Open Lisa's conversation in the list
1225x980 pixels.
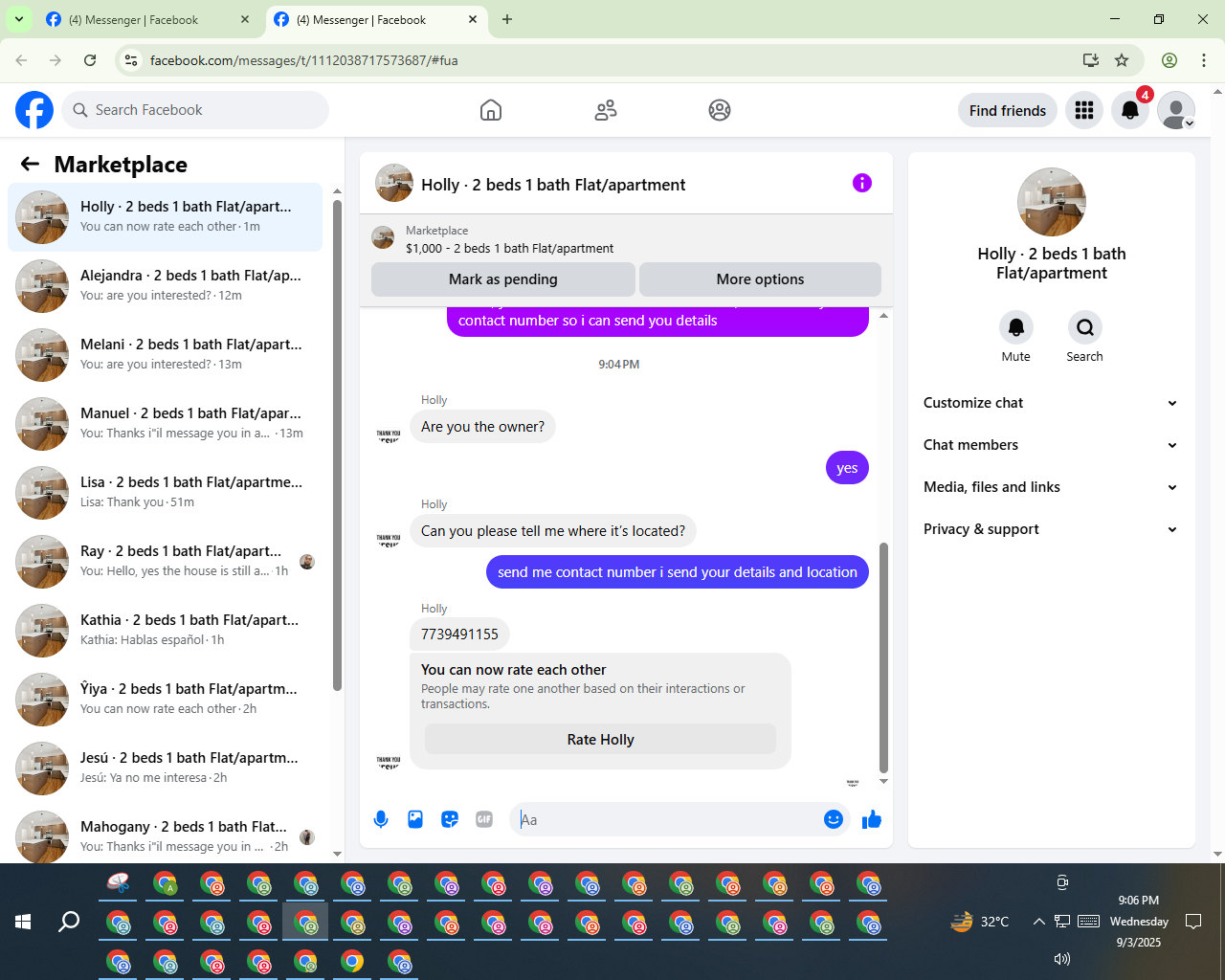point(166,493)
